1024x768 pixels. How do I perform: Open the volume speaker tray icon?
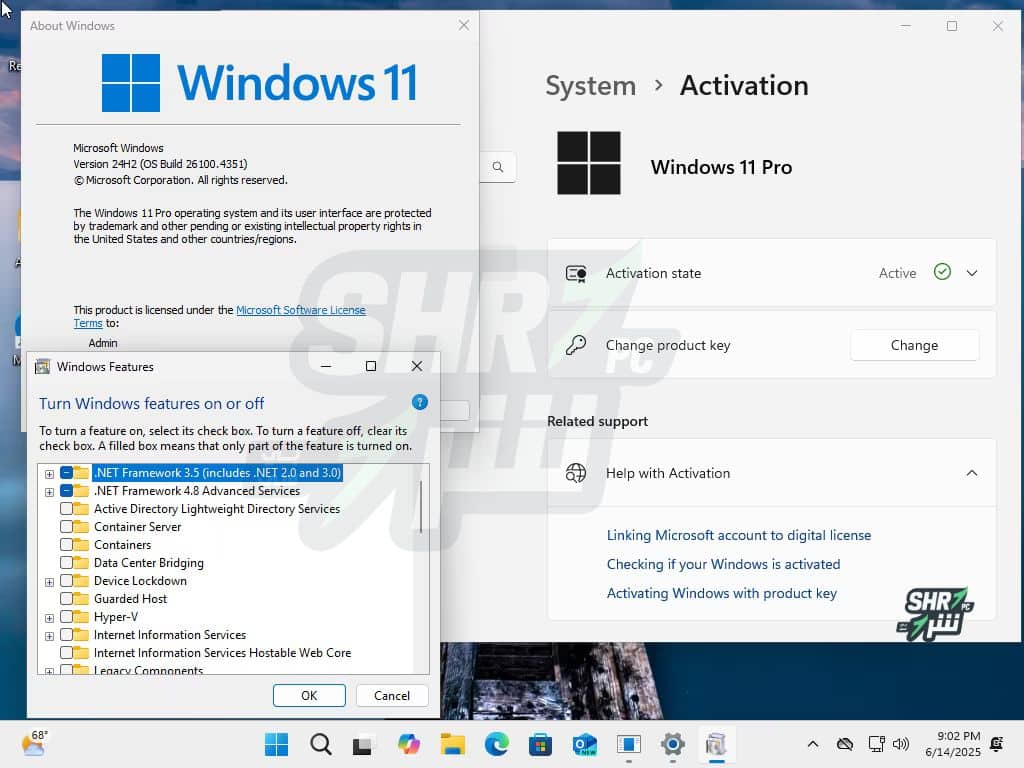(901, 744)
